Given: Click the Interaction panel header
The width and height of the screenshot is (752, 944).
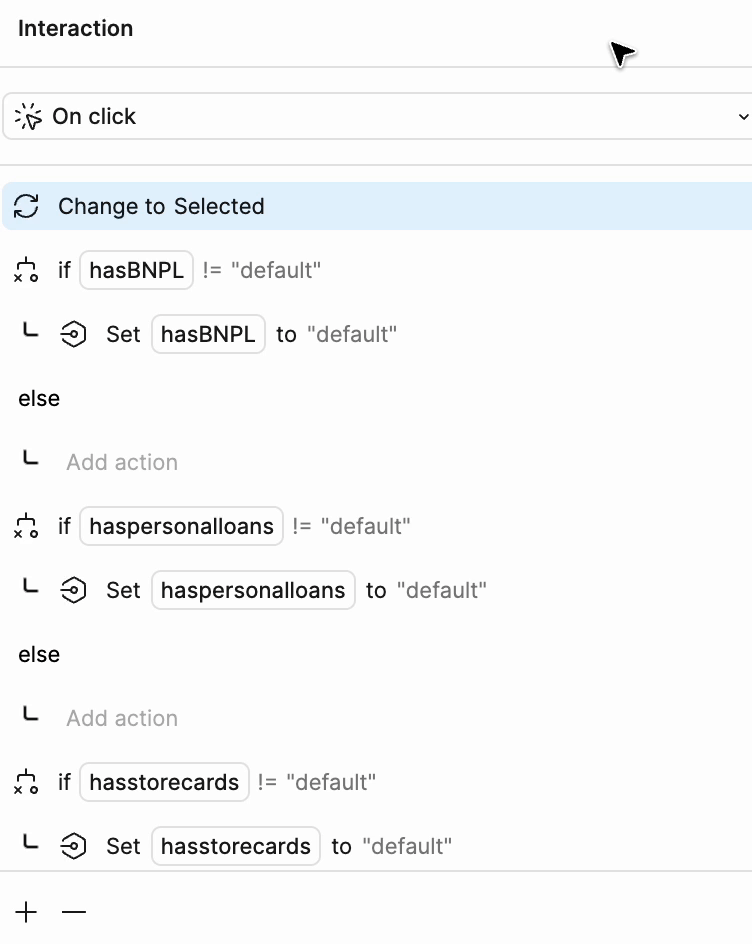Looking at the screenshot, I should (x=76, y=28).
